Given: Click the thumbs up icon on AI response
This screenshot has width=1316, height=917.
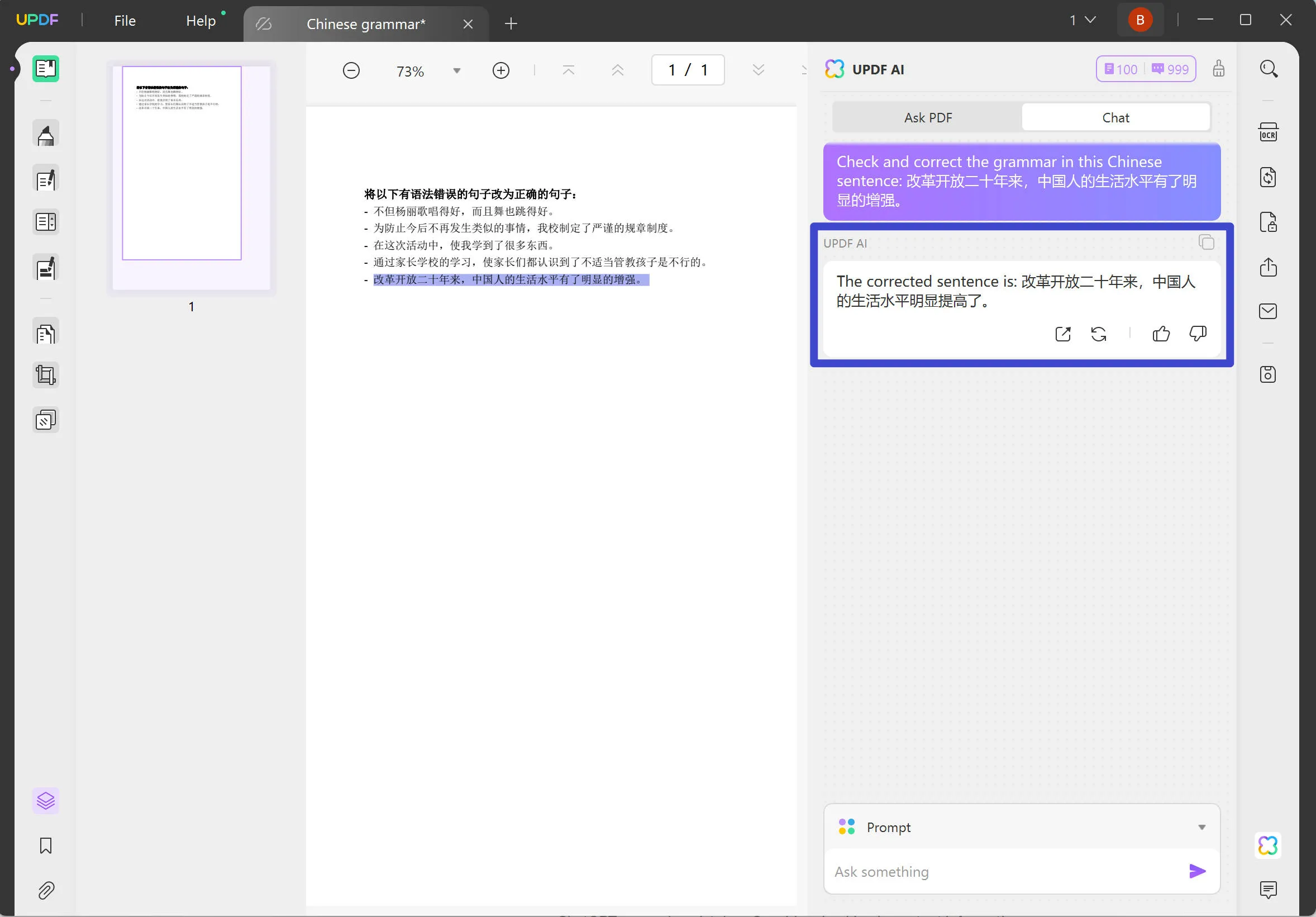Looking at the screenshot, I should click(x=1161, y=334).
